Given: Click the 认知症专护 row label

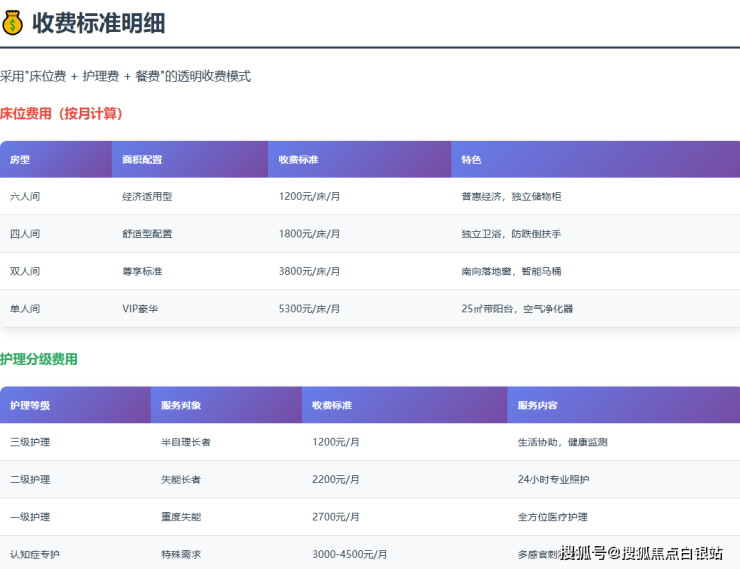Looking at the screenshot, I should coord(35,554).
